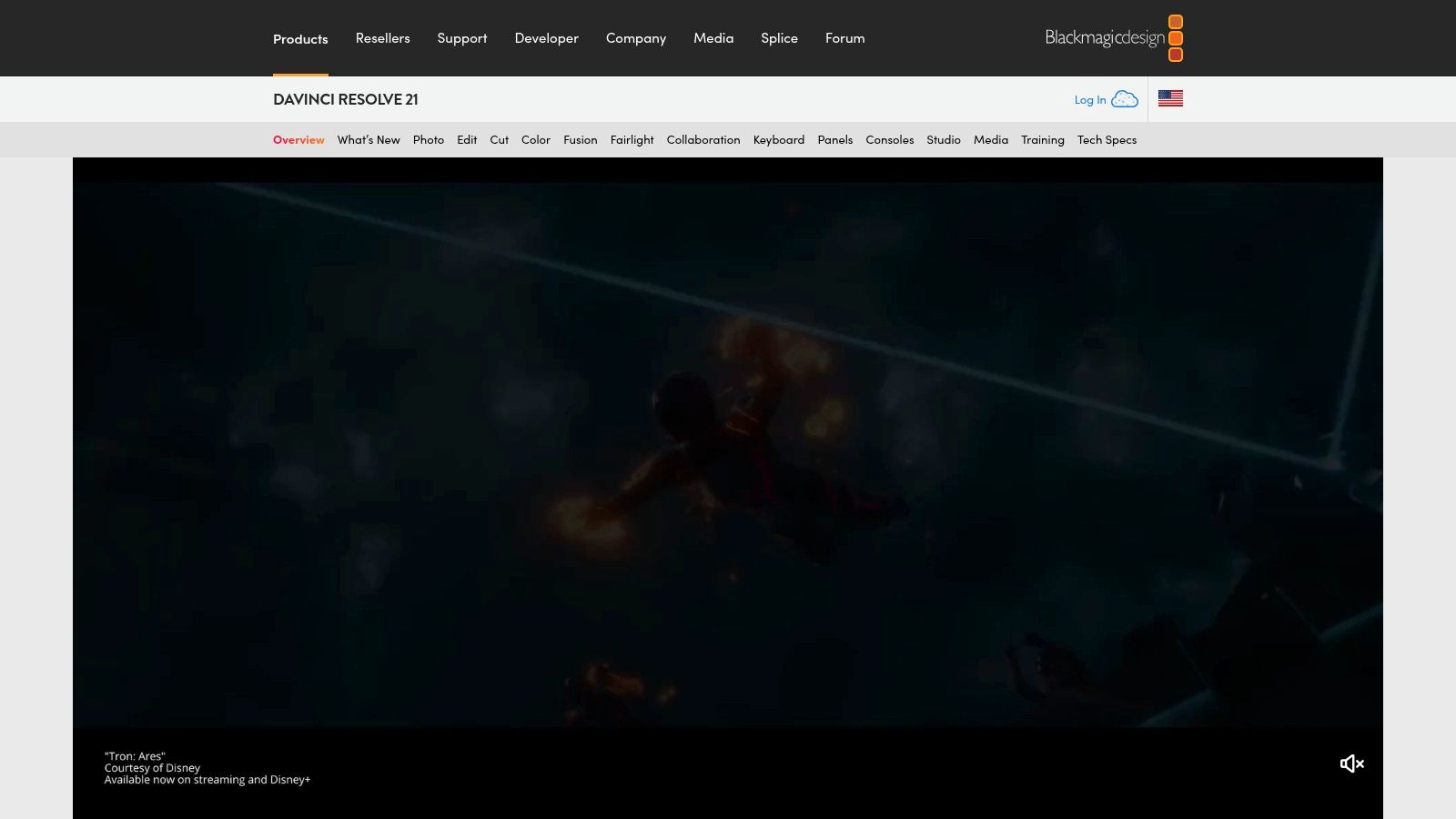Screen dimensions: 1456x819
Task: Click the "Courtesy of Disney" caption text
Action: click(152, 768)
